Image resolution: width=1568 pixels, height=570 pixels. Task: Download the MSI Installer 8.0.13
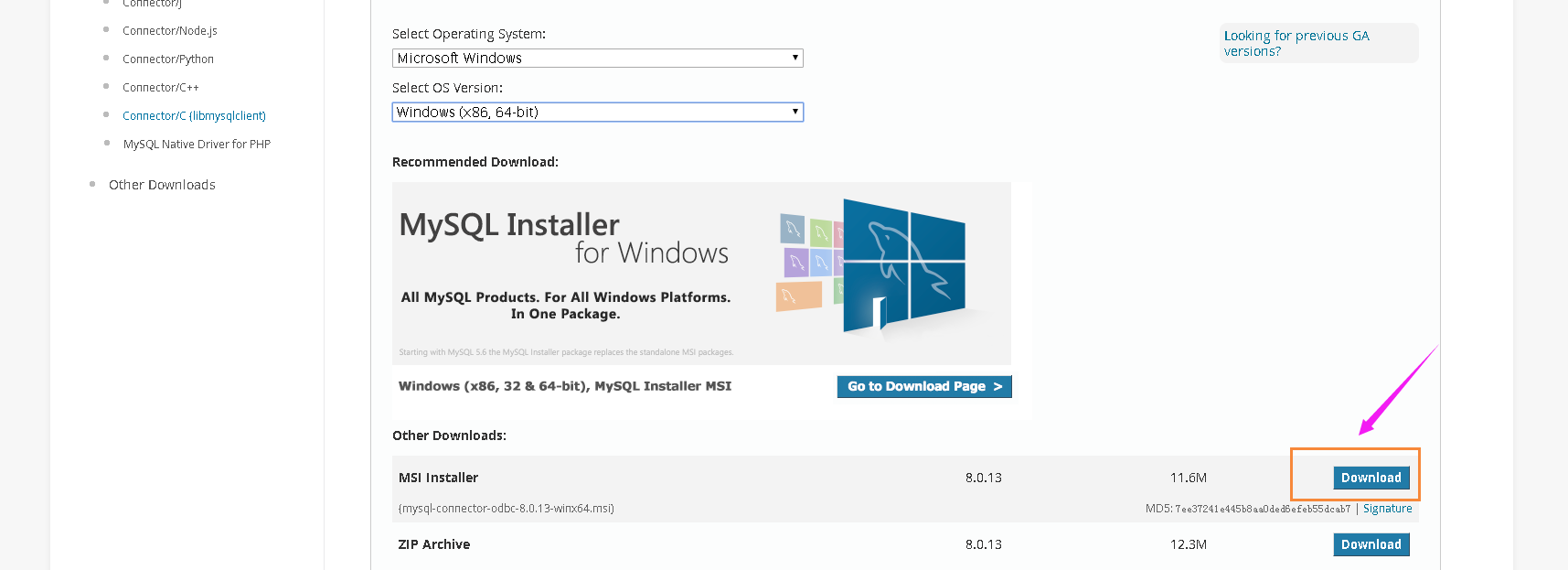[1371, 478]
